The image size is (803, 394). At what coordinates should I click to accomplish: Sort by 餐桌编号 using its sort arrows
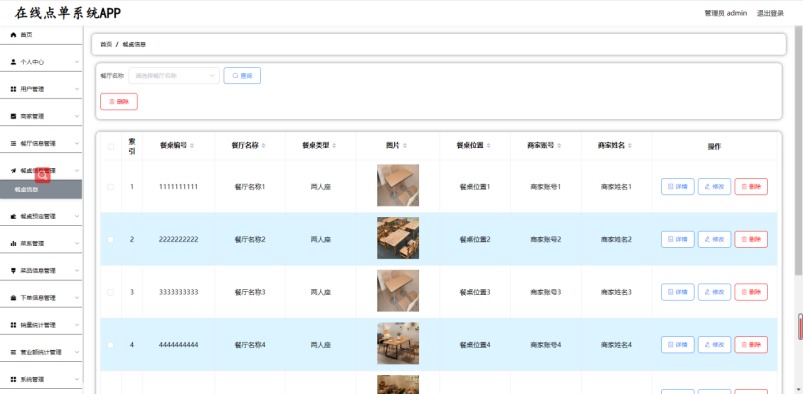(x=192, y=146)
